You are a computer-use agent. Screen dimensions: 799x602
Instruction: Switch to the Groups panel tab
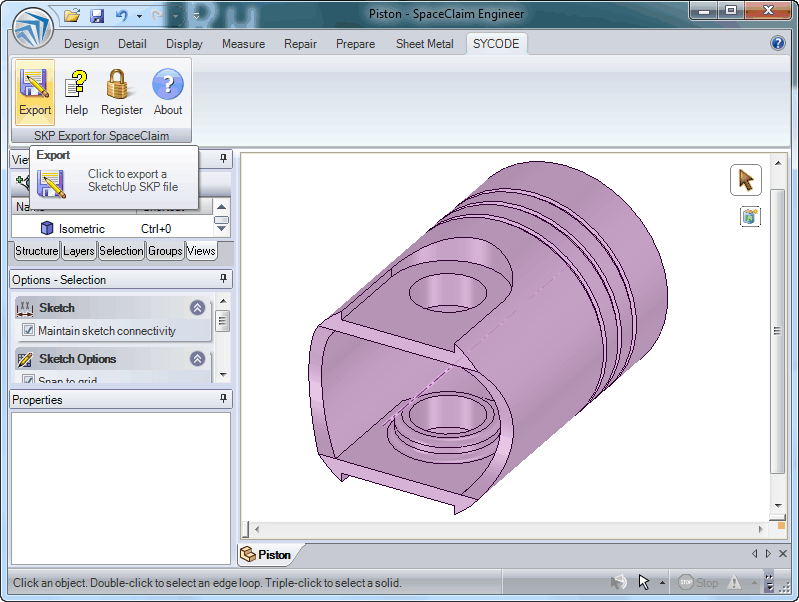tap(165, 251)
